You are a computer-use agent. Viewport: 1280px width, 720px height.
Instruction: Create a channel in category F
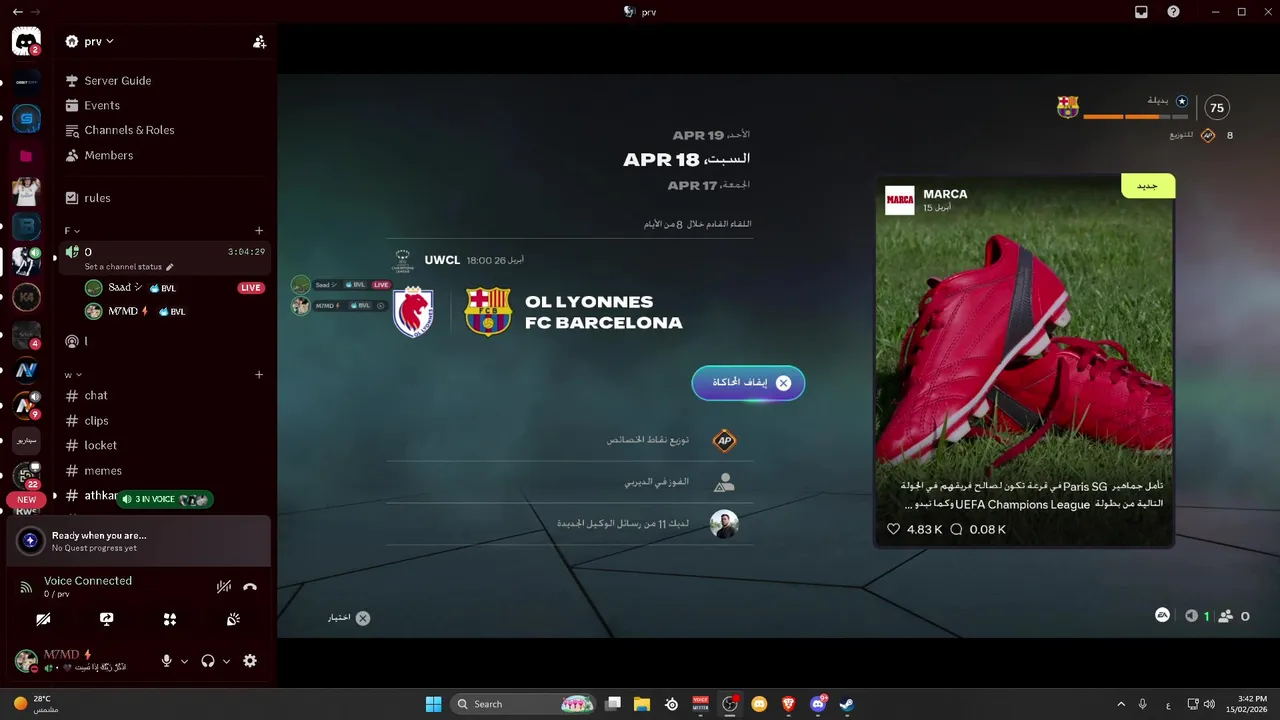(259, 231)
